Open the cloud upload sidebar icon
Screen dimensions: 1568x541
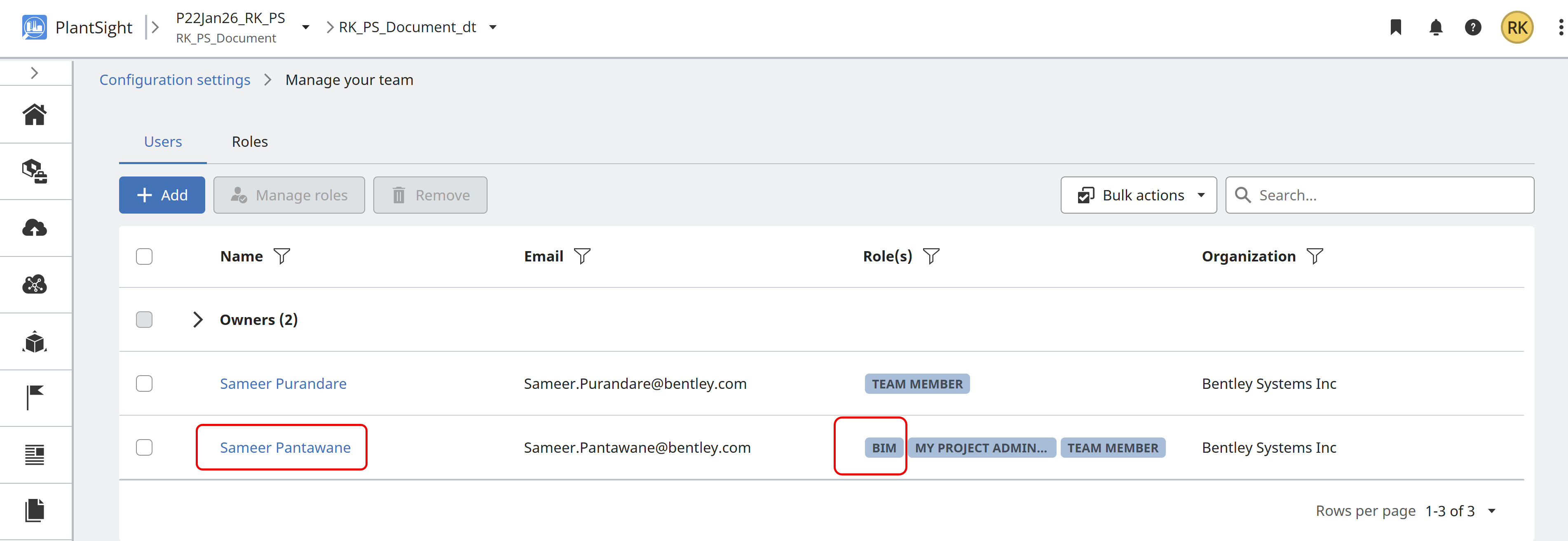(35, 228)
